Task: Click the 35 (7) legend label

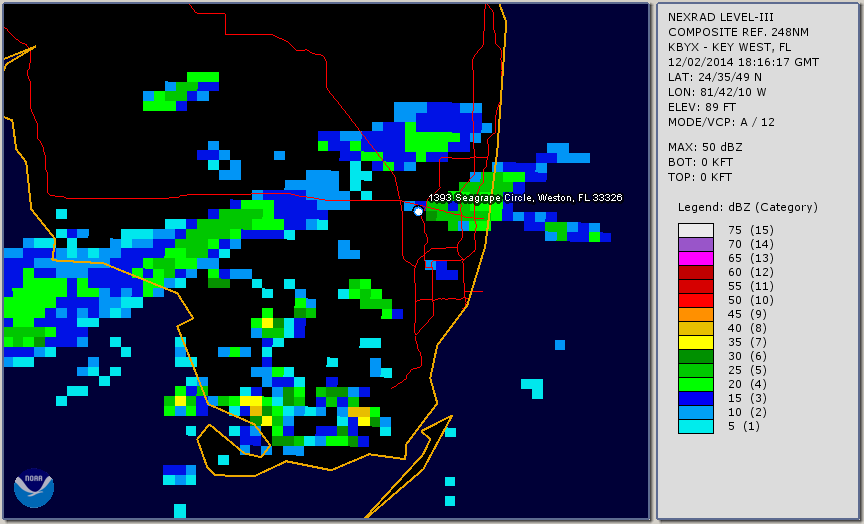Action: pyautogui.click(x=747, y=343)
